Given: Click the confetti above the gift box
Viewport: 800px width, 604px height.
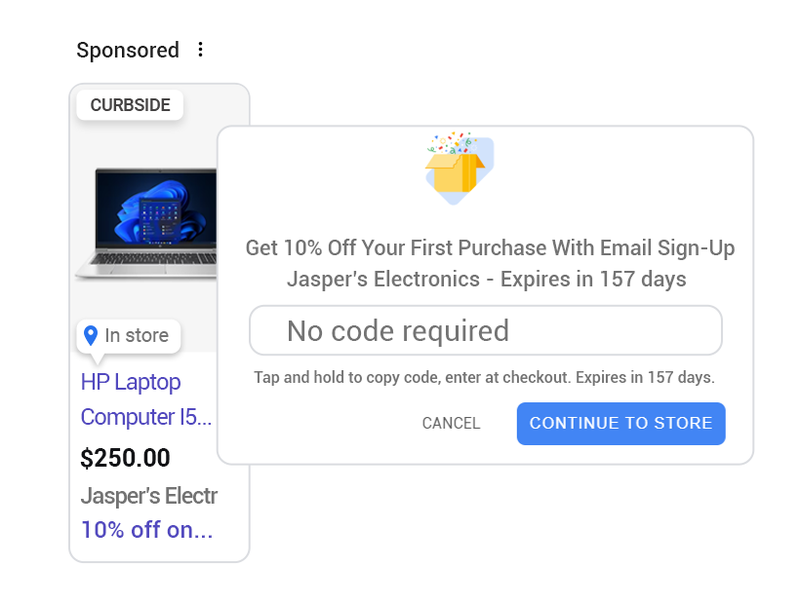Looking at the screenshot, I should 452,142.
